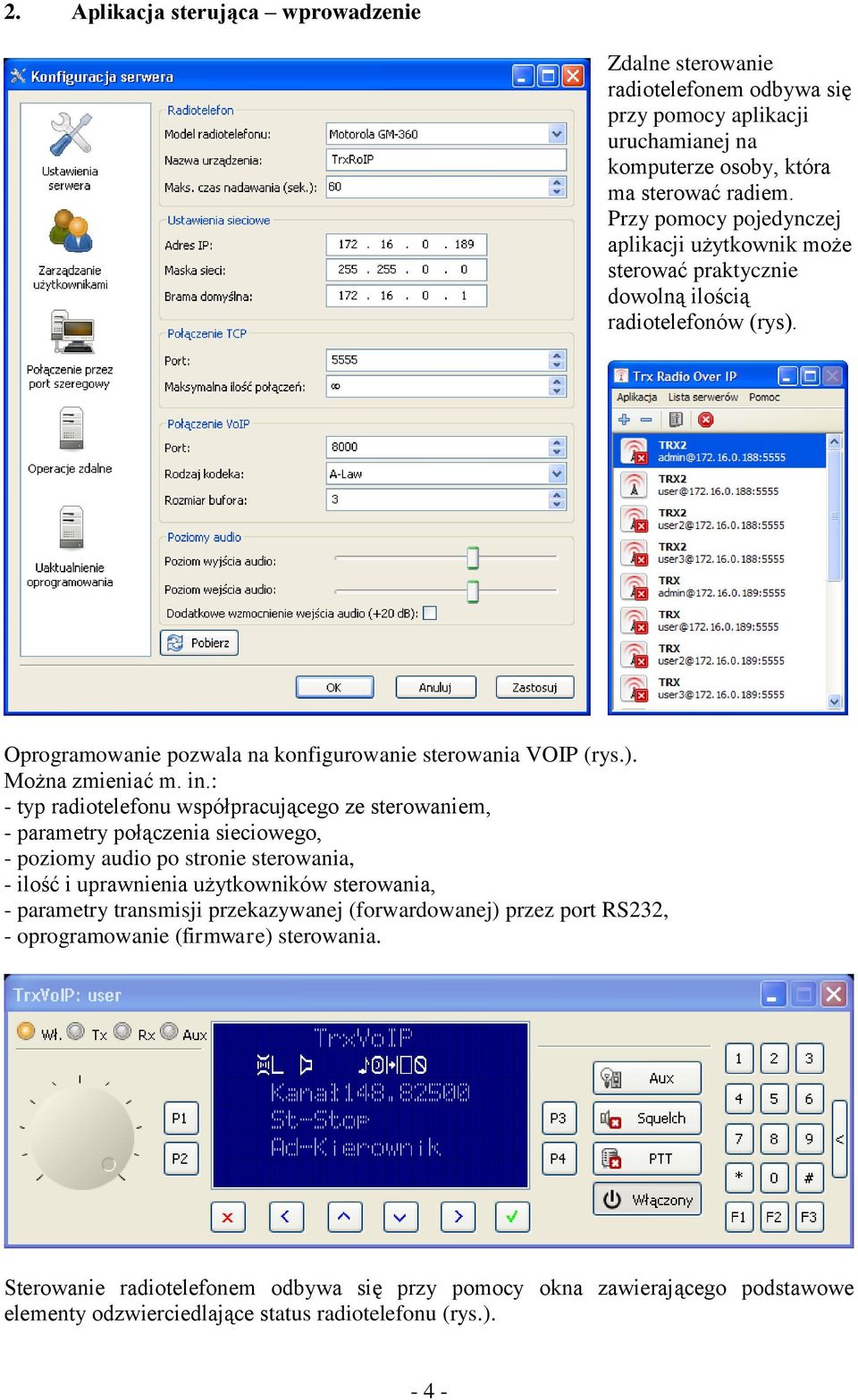Click the red disconnect icon in toolbar

pos(706,419)
